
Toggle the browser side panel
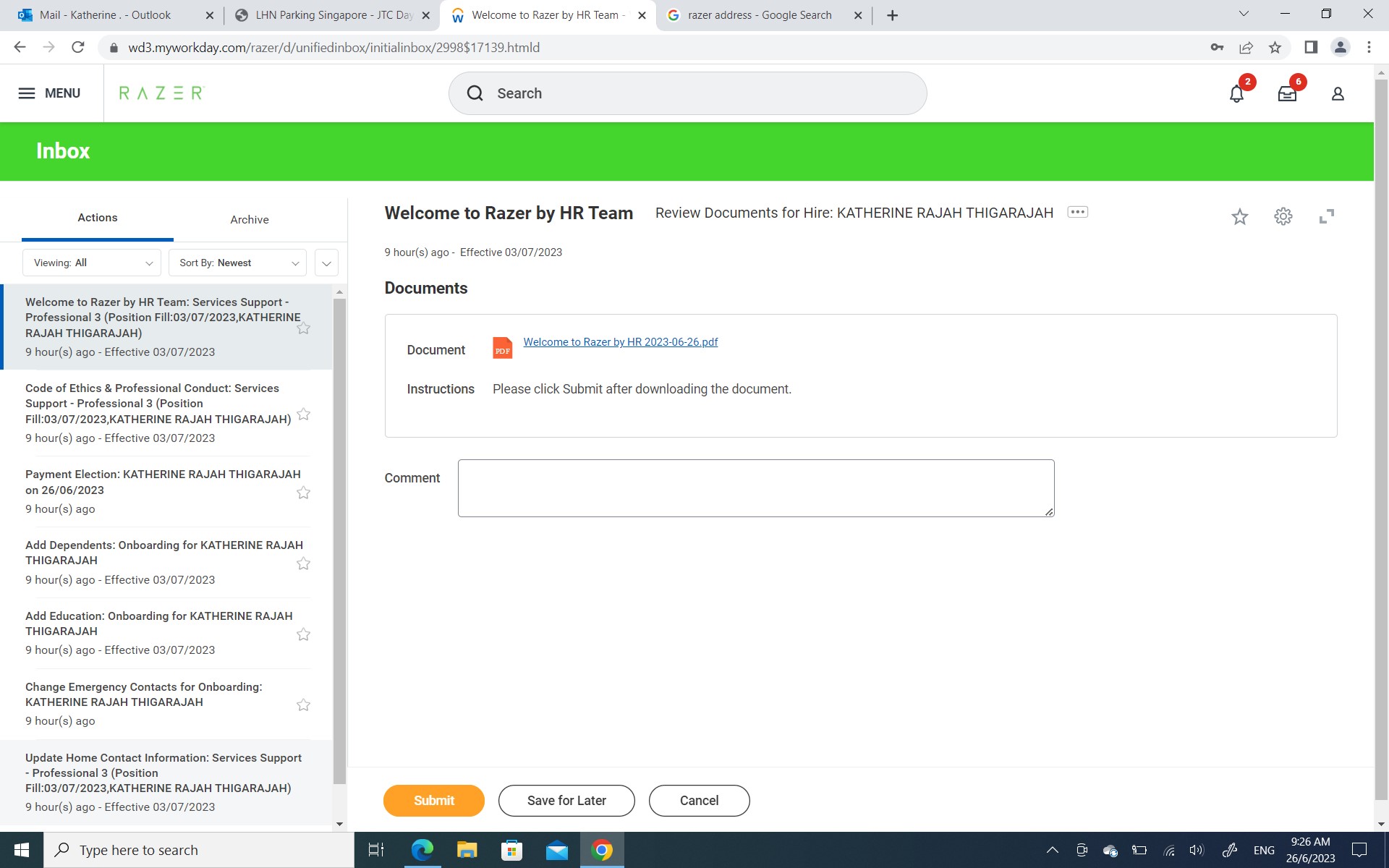[1311, 48]
